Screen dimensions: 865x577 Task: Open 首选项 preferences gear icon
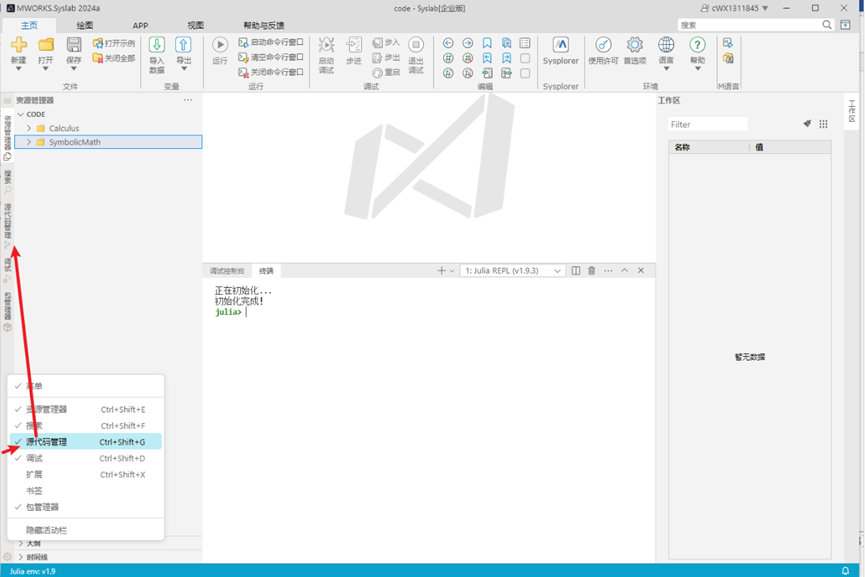[634, 45]
